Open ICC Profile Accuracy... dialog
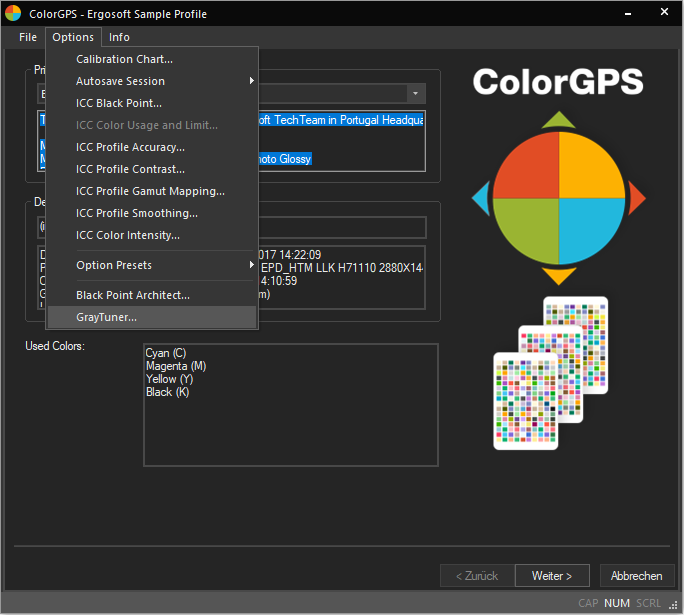This screenshot has width=684, height=615. (x=152, y=147)
